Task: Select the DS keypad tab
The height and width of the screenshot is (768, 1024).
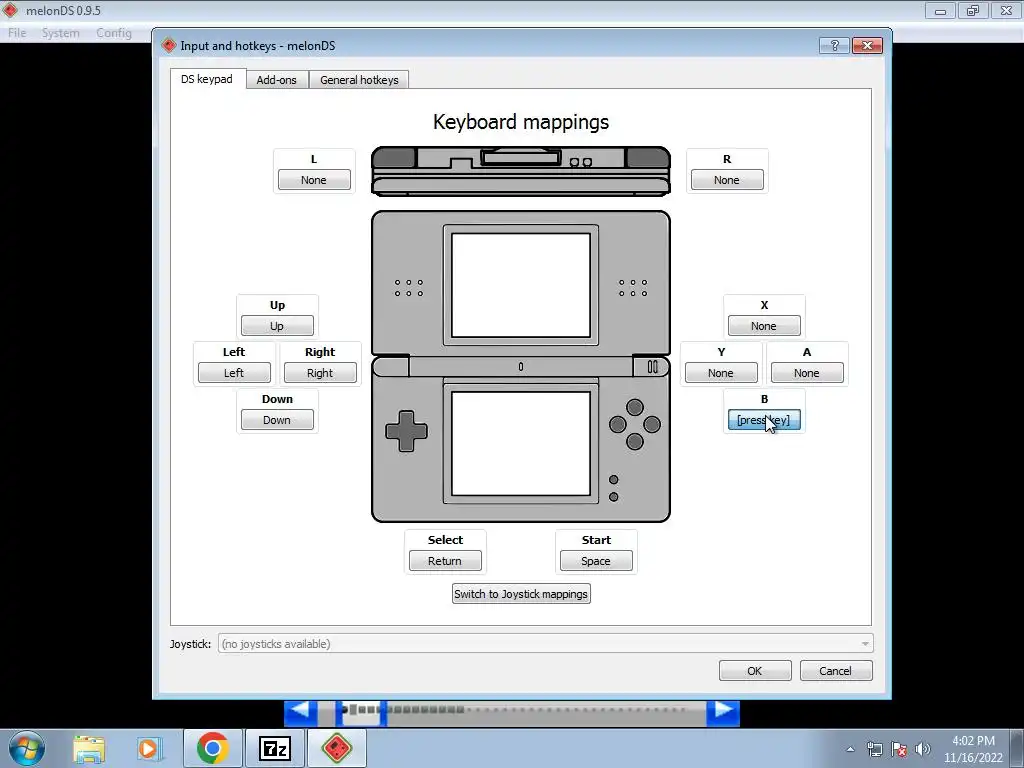Action: (207, 79)
